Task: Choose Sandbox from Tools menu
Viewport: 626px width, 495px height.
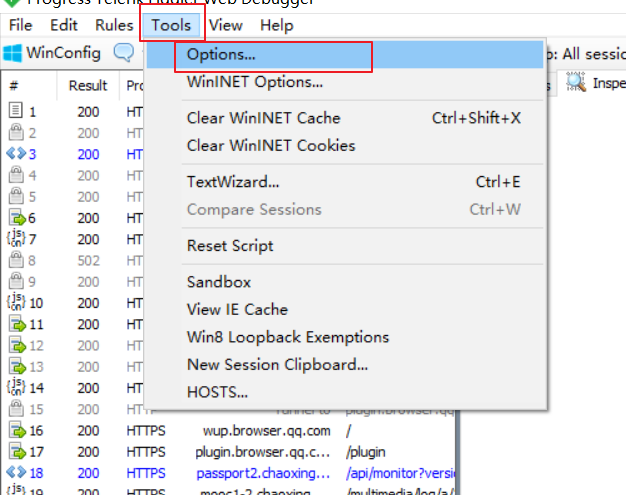Action: pos(345,282)
